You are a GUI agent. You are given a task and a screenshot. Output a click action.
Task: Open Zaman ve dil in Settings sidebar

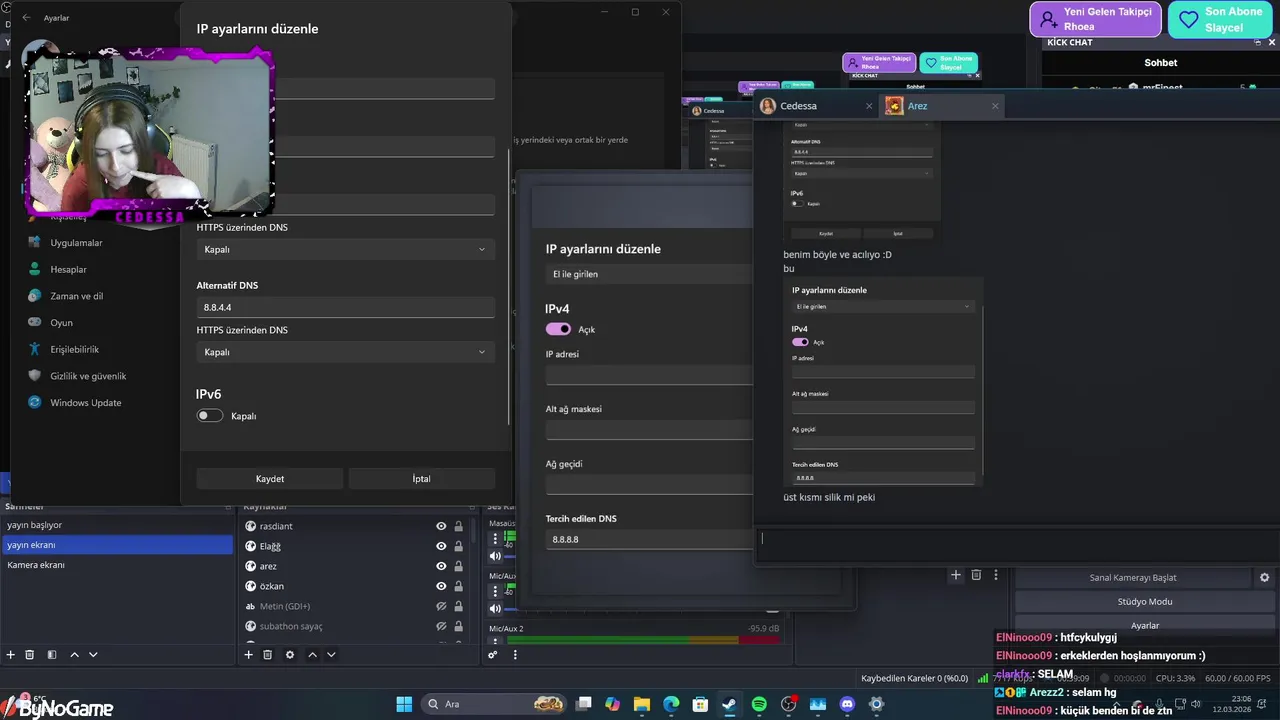(76, 296)
